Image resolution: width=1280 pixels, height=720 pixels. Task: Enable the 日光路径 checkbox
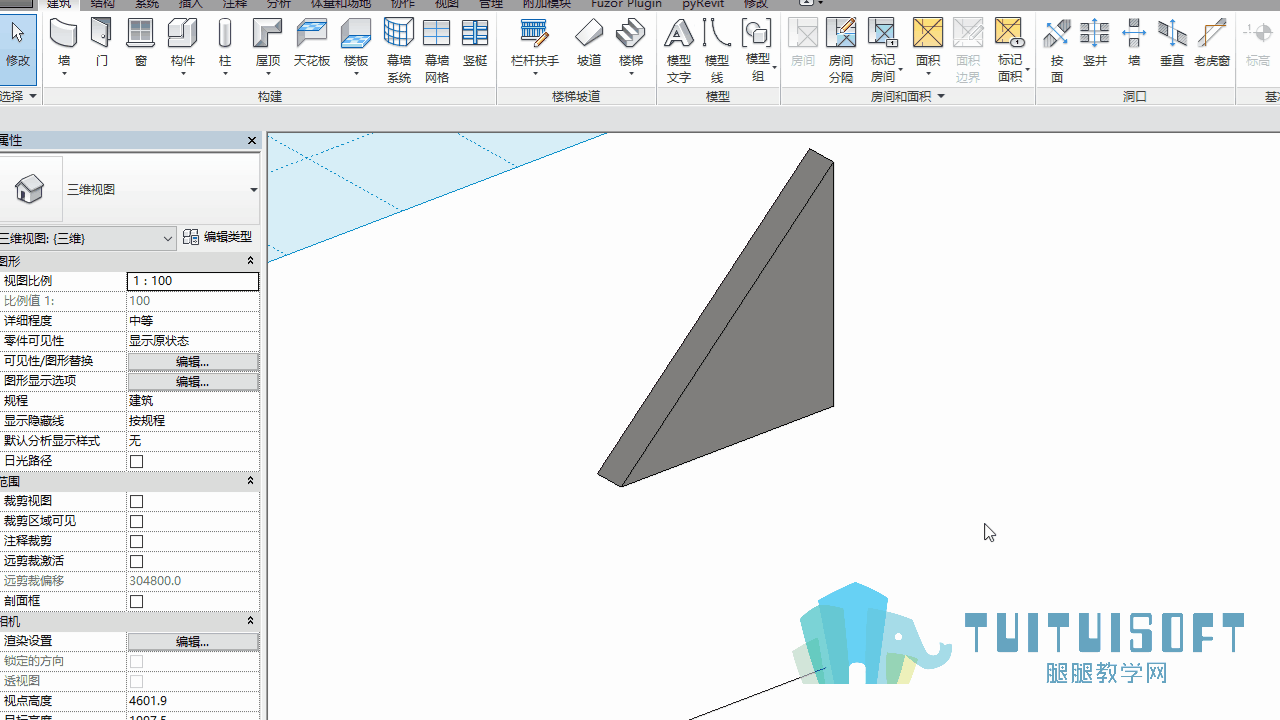(x=137, y=461)
